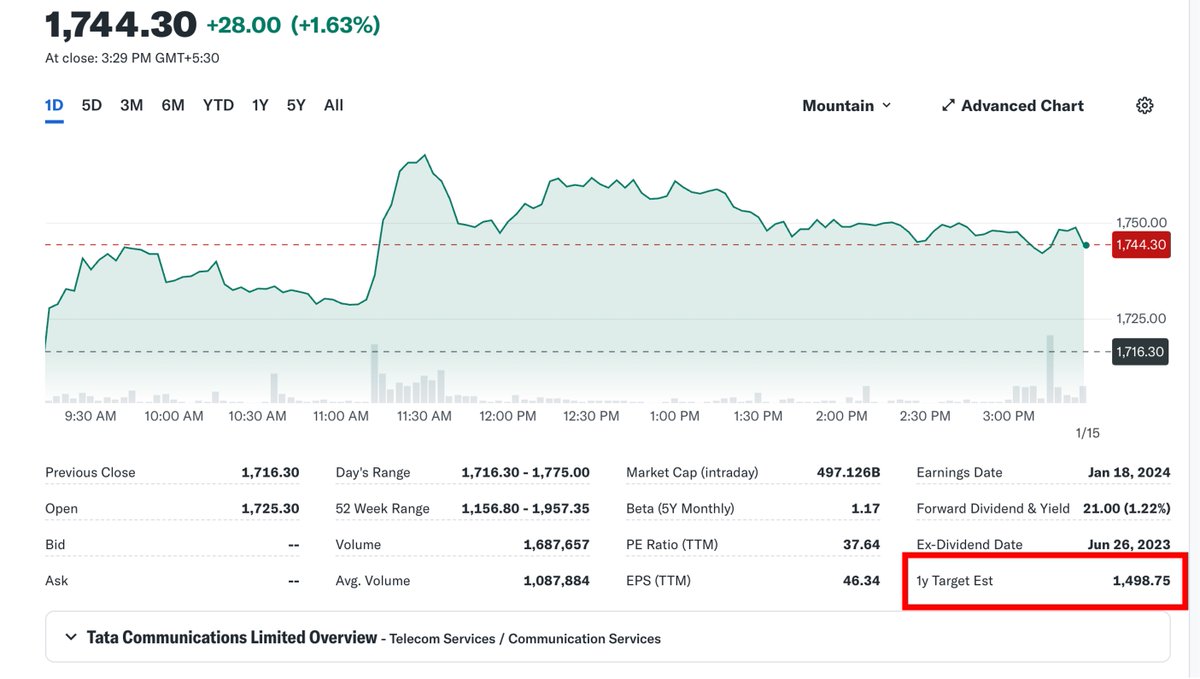Click the Bid label

55,544
